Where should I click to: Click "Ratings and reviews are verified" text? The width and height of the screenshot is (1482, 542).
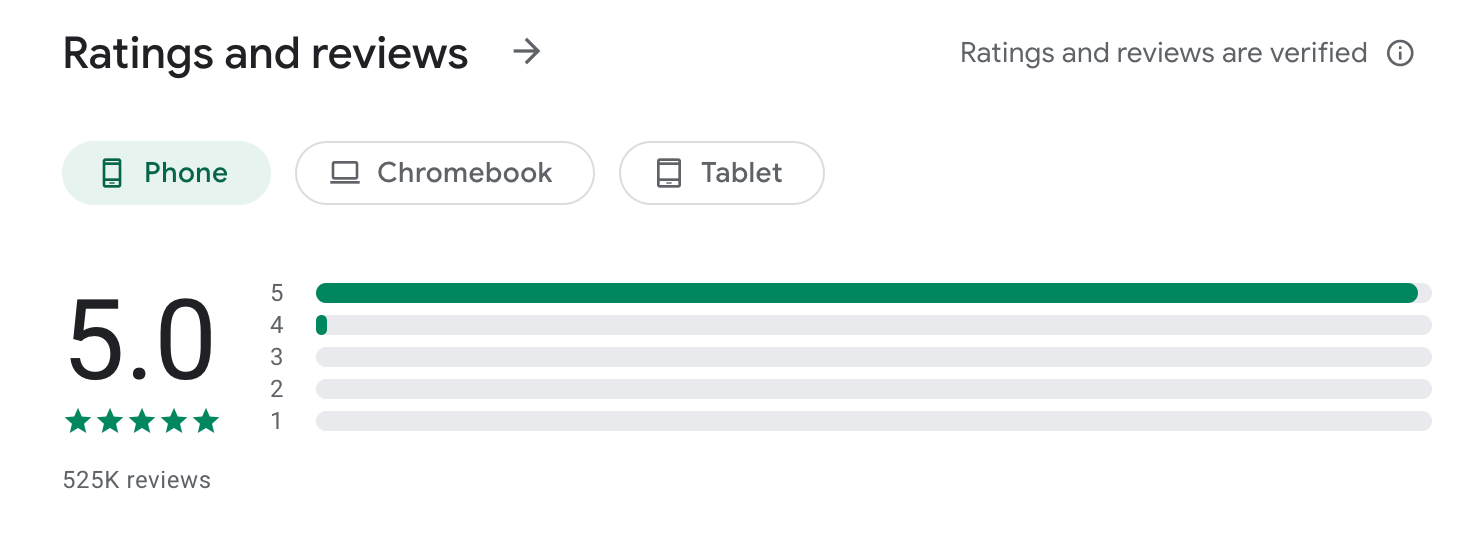[1163, 53]
